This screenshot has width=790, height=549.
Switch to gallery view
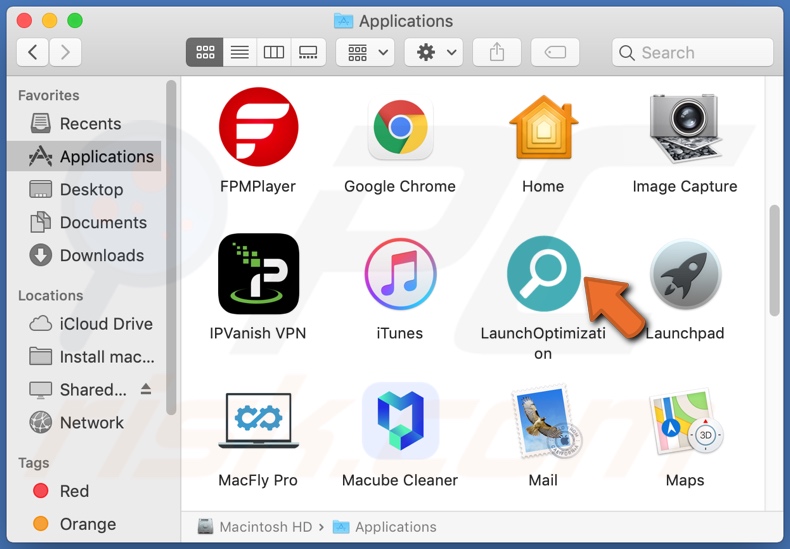(308, 52)
